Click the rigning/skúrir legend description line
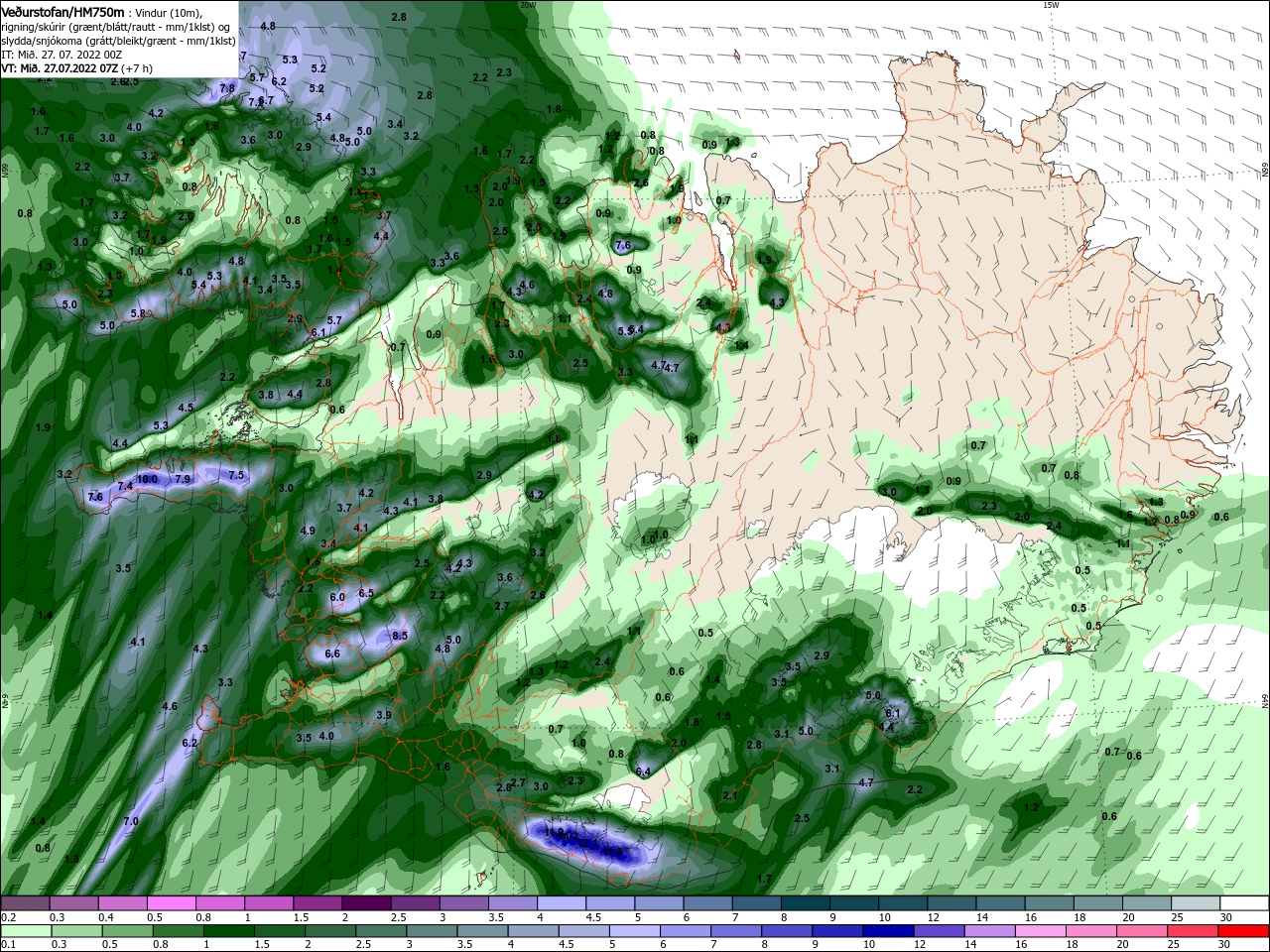 117,26
